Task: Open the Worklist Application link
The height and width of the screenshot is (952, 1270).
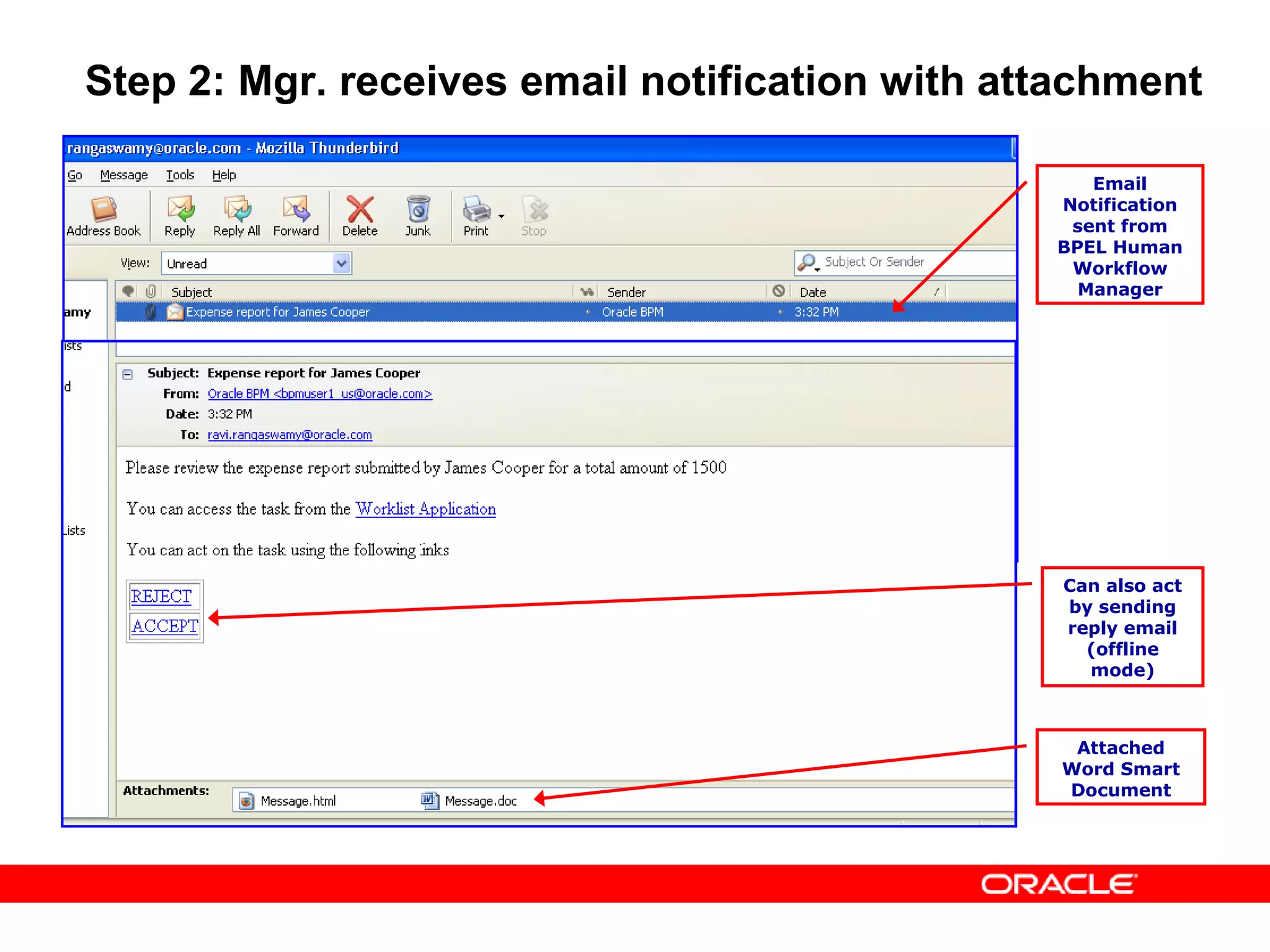Action: click(x=426, y=509)
